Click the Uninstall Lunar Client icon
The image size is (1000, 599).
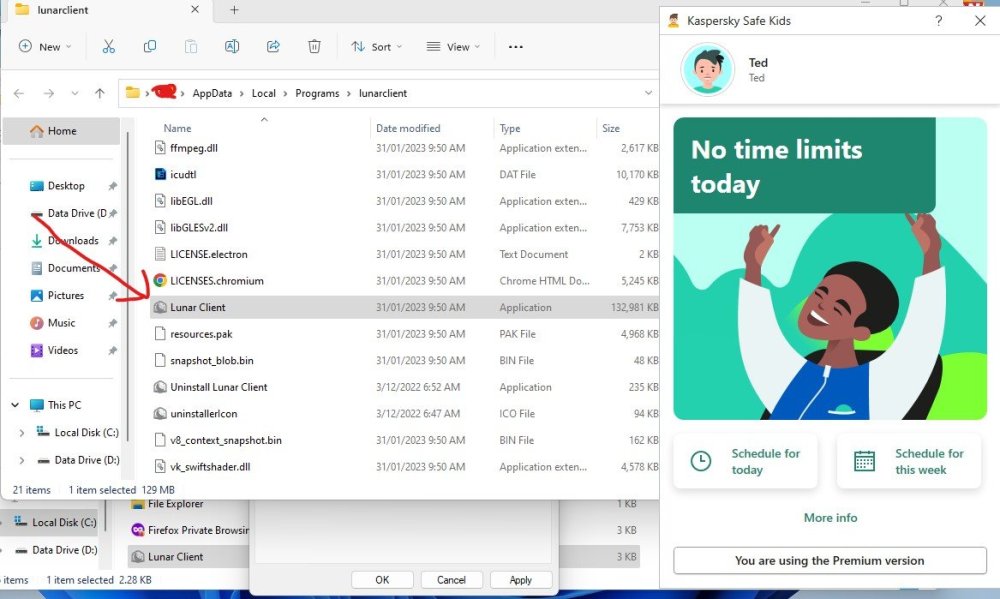tap(160, 387)
